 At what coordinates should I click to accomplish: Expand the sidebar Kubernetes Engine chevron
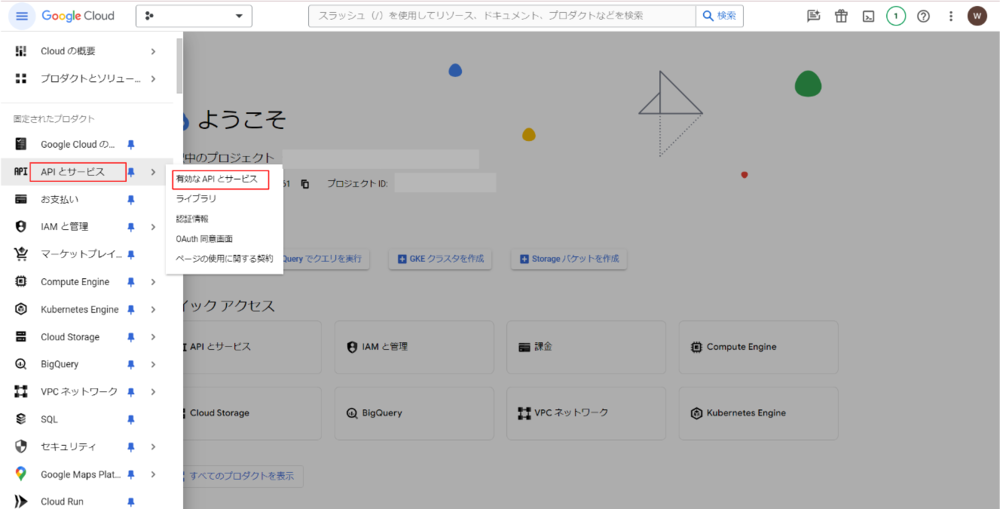pos(153,309)
